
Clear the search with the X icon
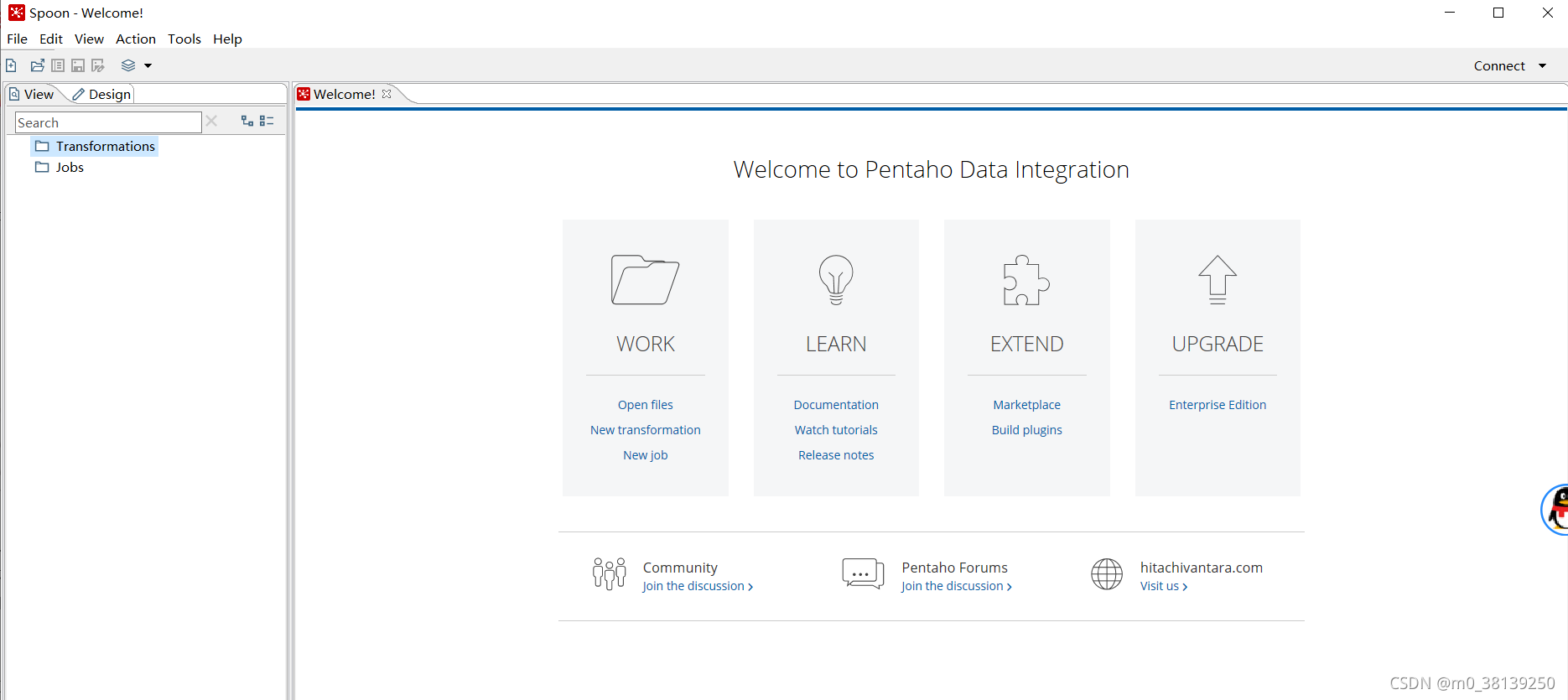tap(211, 122)
